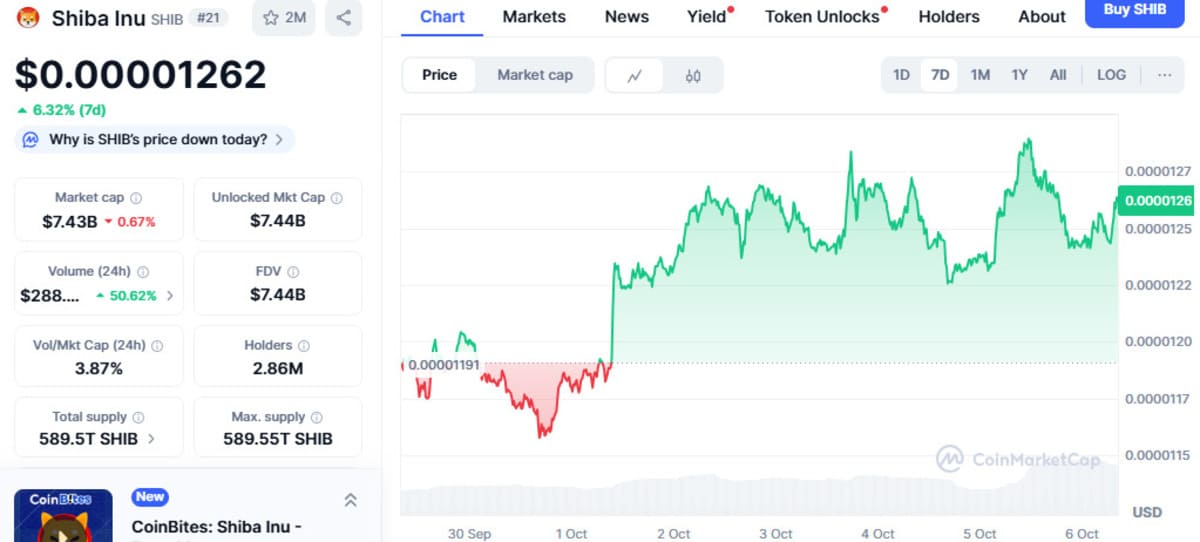Toggle chart to Market cap view

(535, 75)
